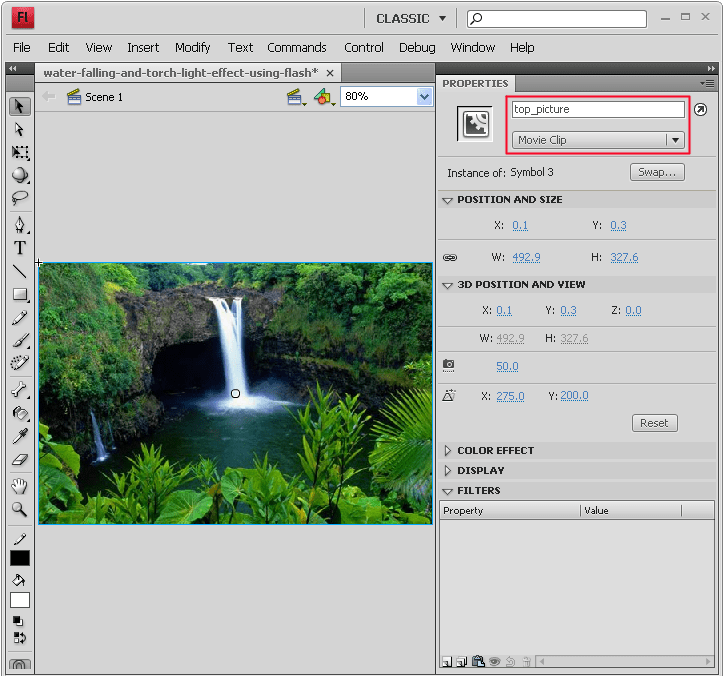Select the Line tool
The width and height of the screenshot is (723, 676).
pos(20,271)
